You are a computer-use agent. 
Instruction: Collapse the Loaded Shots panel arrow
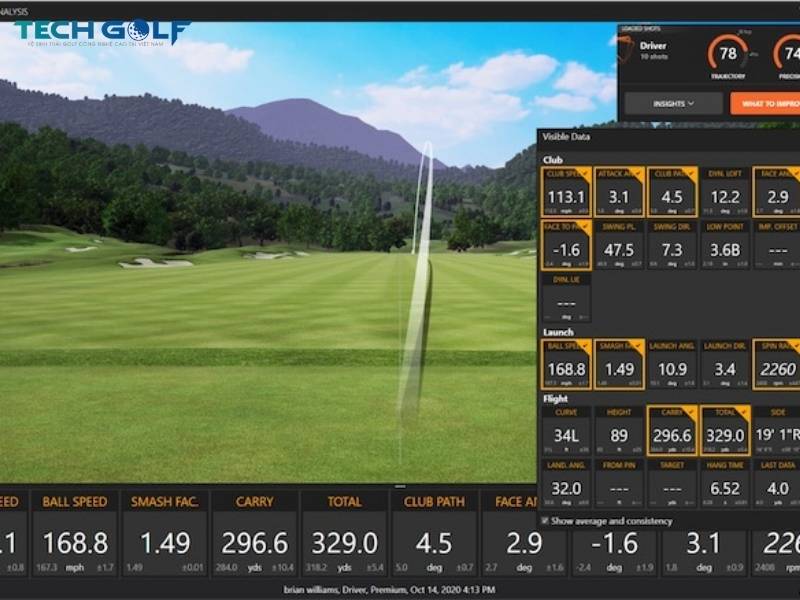[x=613, y=39]
